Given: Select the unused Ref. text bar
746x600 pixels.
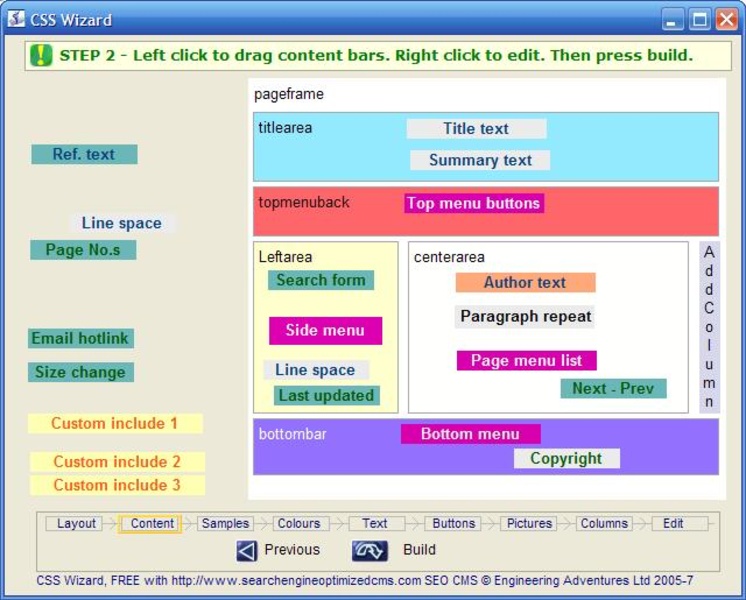Looking at the screenshot, I should click(x=84, y=155).
